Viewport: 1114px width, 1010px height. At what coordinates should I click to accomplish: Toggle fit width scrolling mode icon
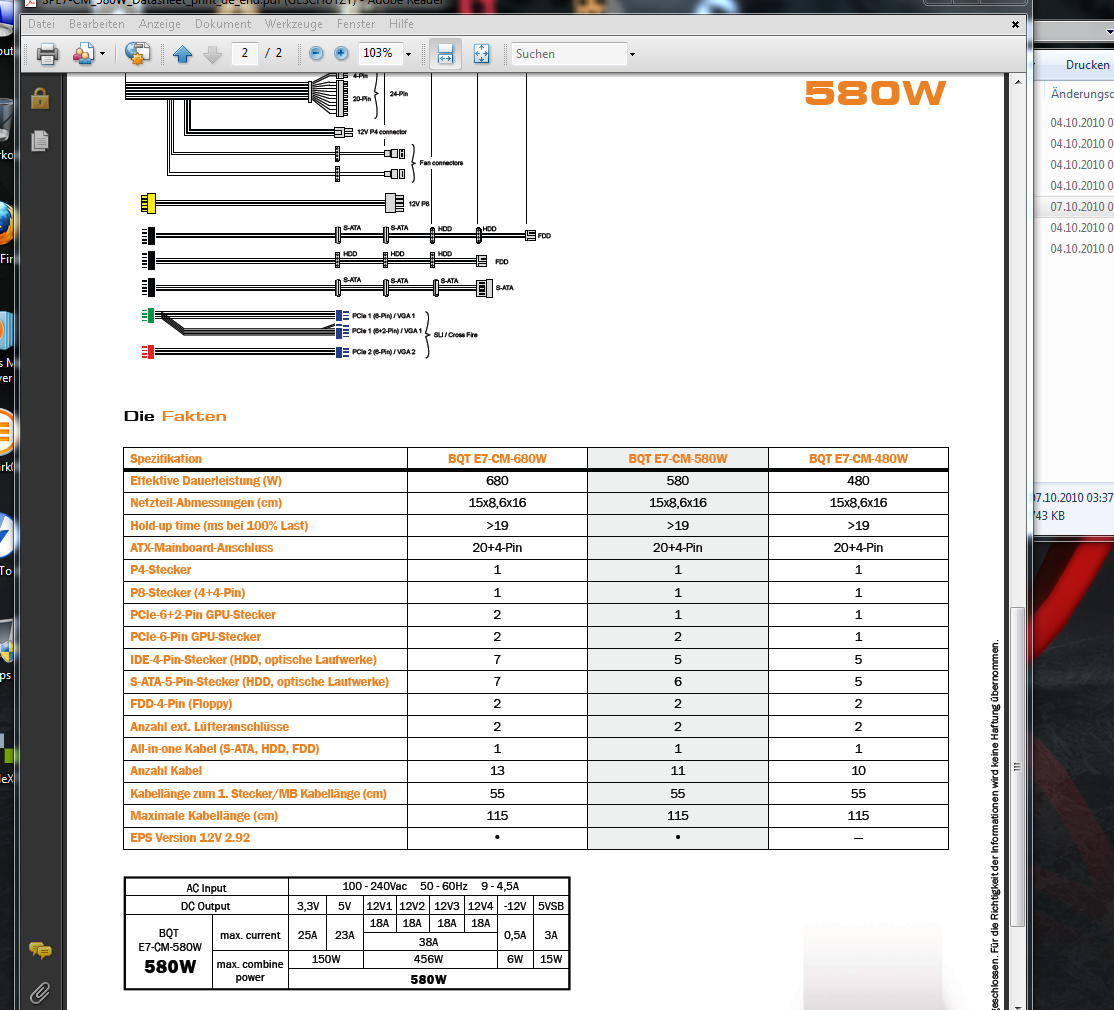(445, 54)
